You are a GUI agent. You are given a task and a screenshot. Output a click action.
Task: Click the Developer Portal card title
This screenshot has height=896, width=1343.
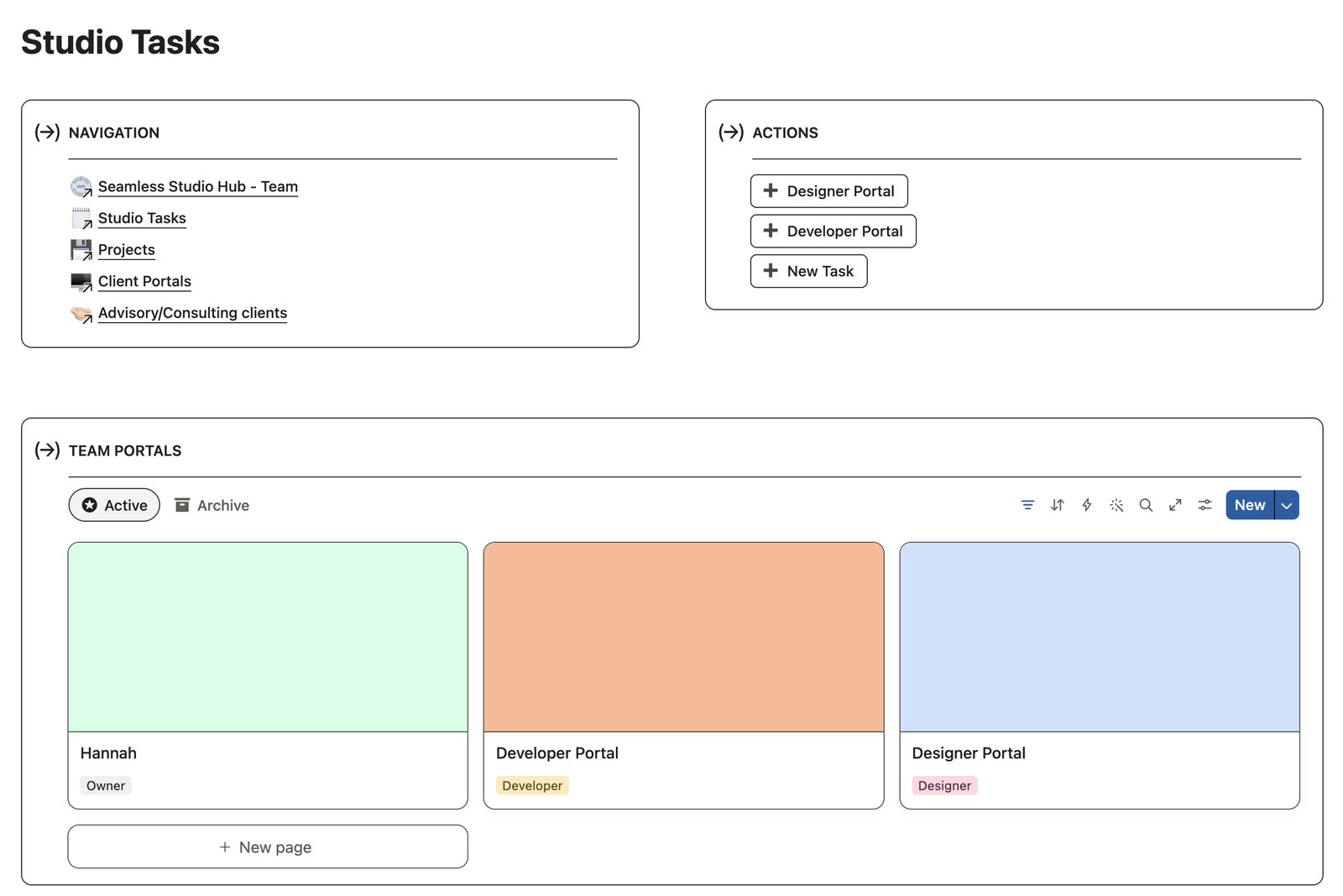click(557, 753)
